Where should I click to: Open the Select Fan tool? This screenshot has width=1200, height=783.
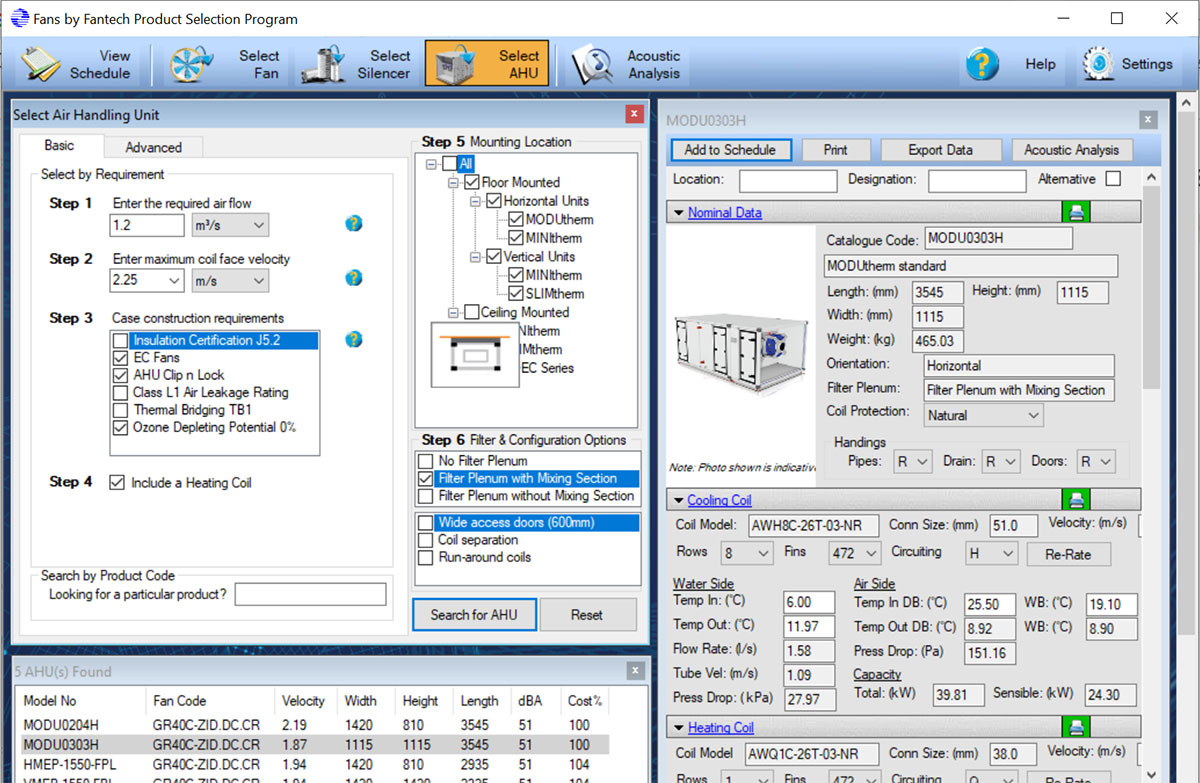pos(225,64)
